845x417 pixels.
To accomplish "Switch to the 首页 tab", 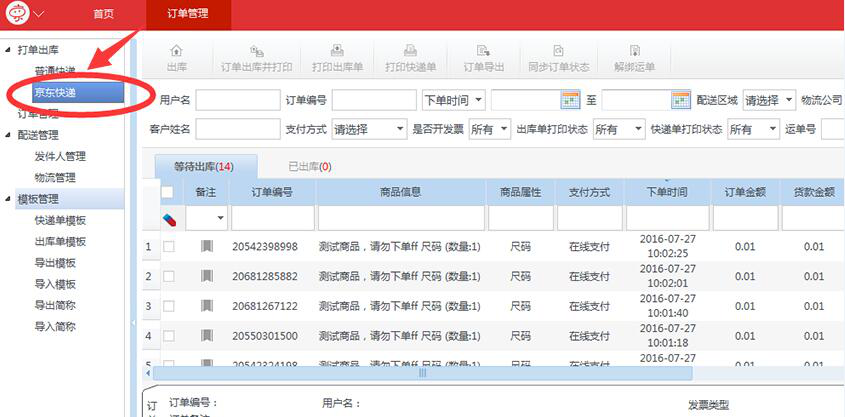I will tap(103, 15).
